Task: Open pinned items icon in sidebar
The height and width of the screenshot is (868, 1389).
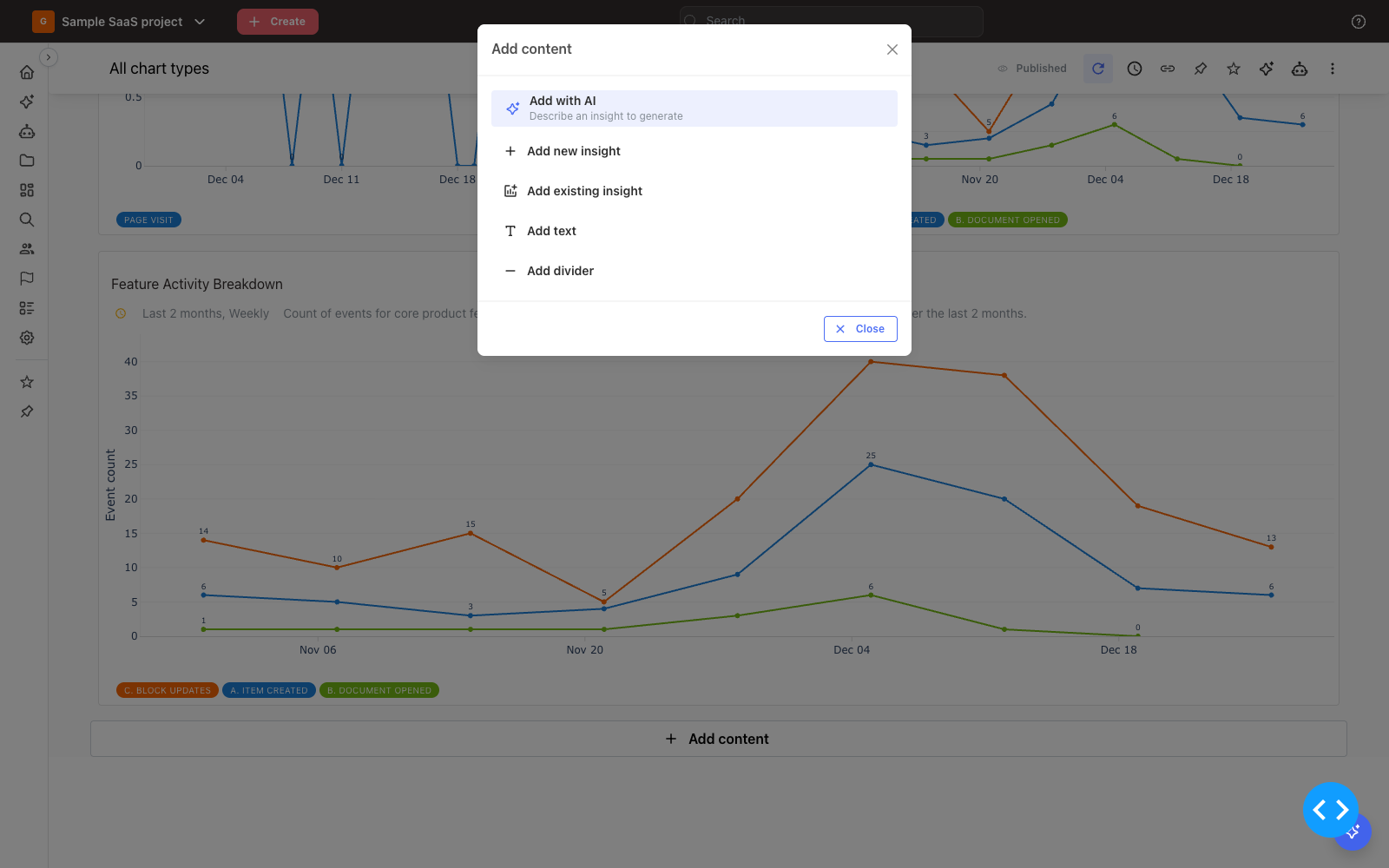Action: (27, 411)
